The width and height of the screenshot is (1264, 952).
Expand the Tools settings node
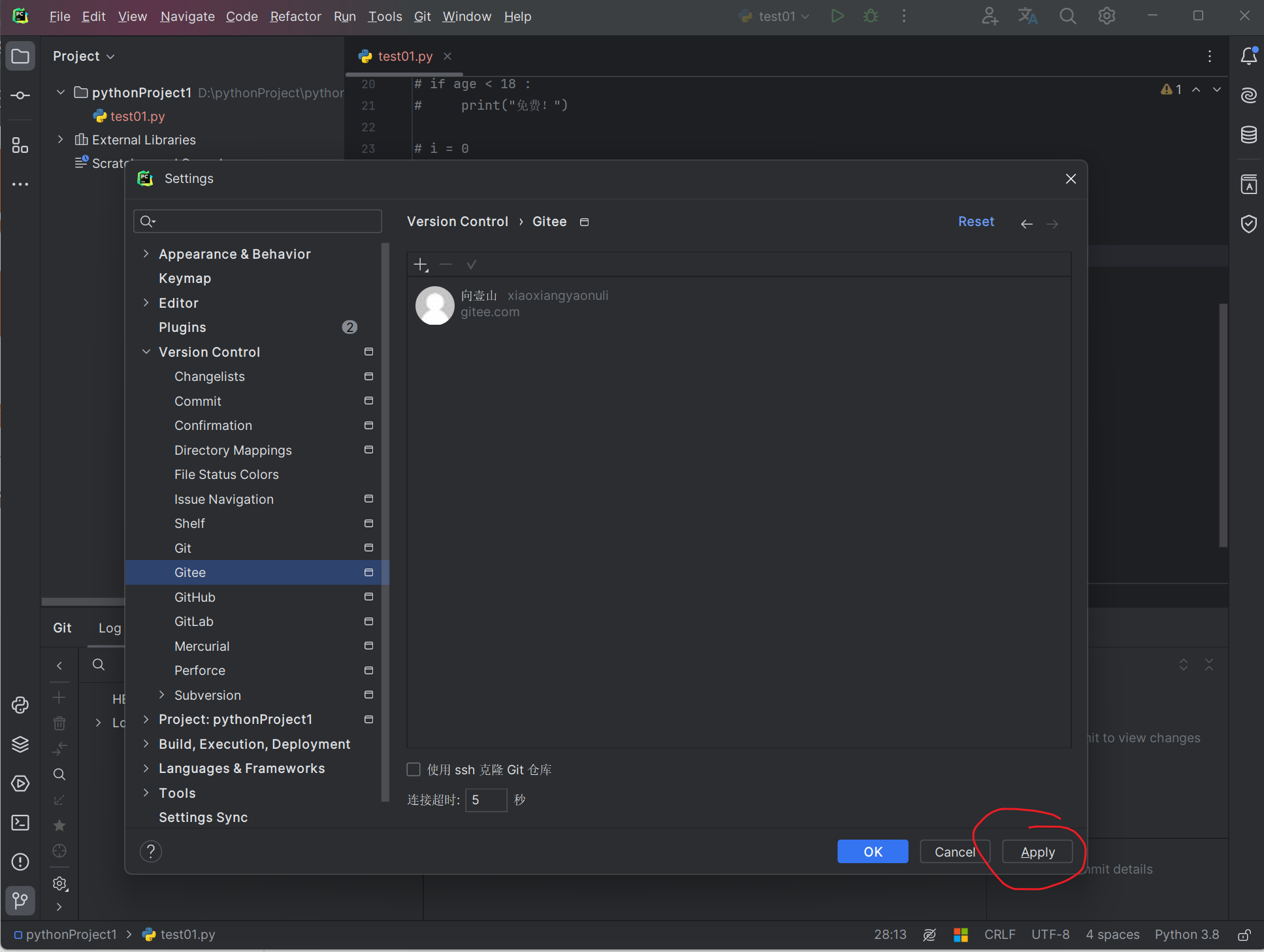click(x=146, y=793)
